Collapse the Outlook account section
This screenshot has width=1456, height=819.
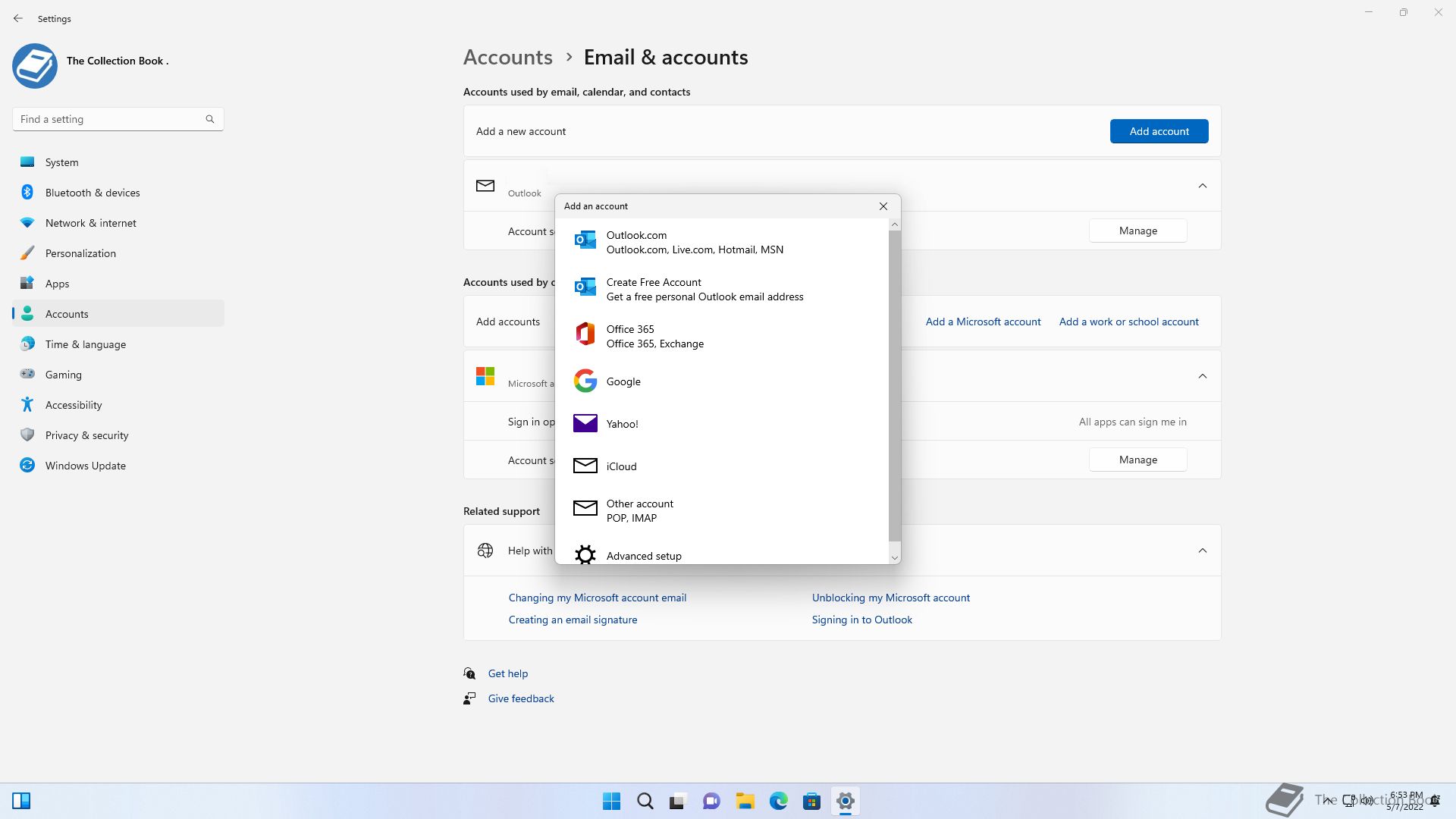click(x=1203, y=186)
